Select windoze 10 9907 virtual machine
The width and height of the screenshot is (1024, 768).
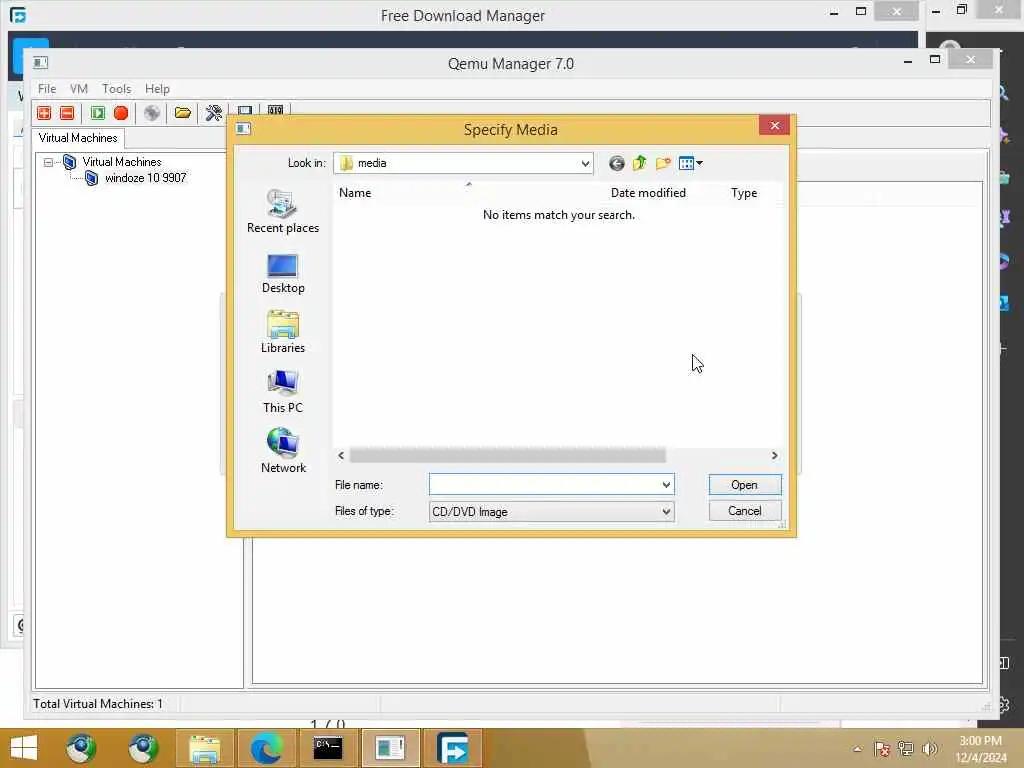pos(145,178)
